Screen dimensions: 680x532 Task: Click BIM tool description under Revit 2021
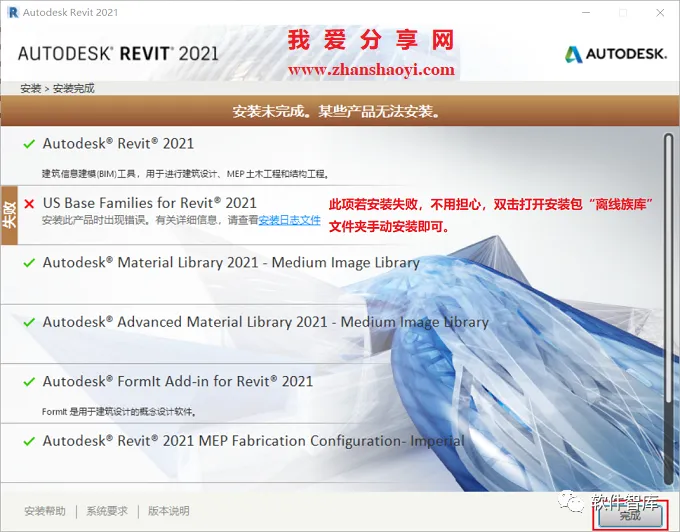click(185, 174)
